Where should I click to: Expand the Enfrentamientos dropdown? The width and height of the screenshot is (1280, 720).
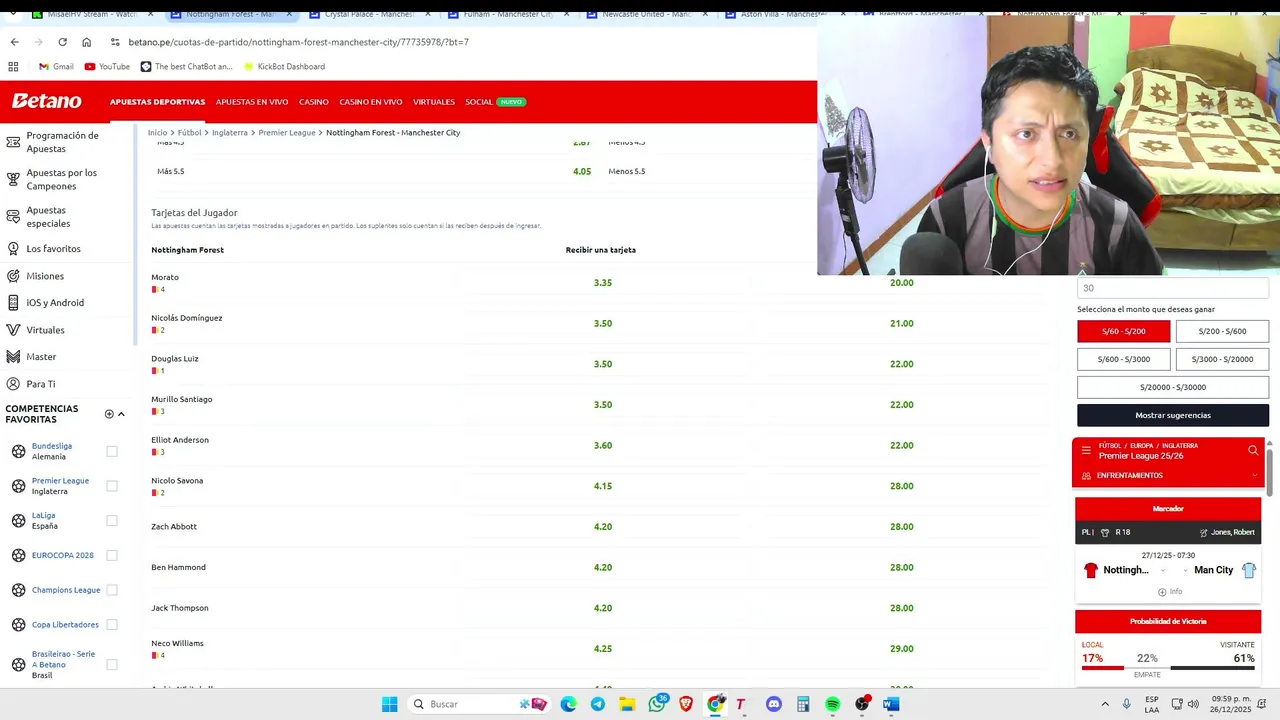tap(1167, 476)
